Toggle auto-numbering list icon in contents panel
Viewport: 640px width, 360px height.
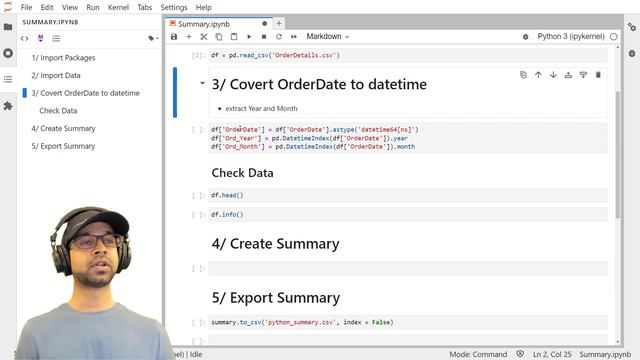click(56, 38)
